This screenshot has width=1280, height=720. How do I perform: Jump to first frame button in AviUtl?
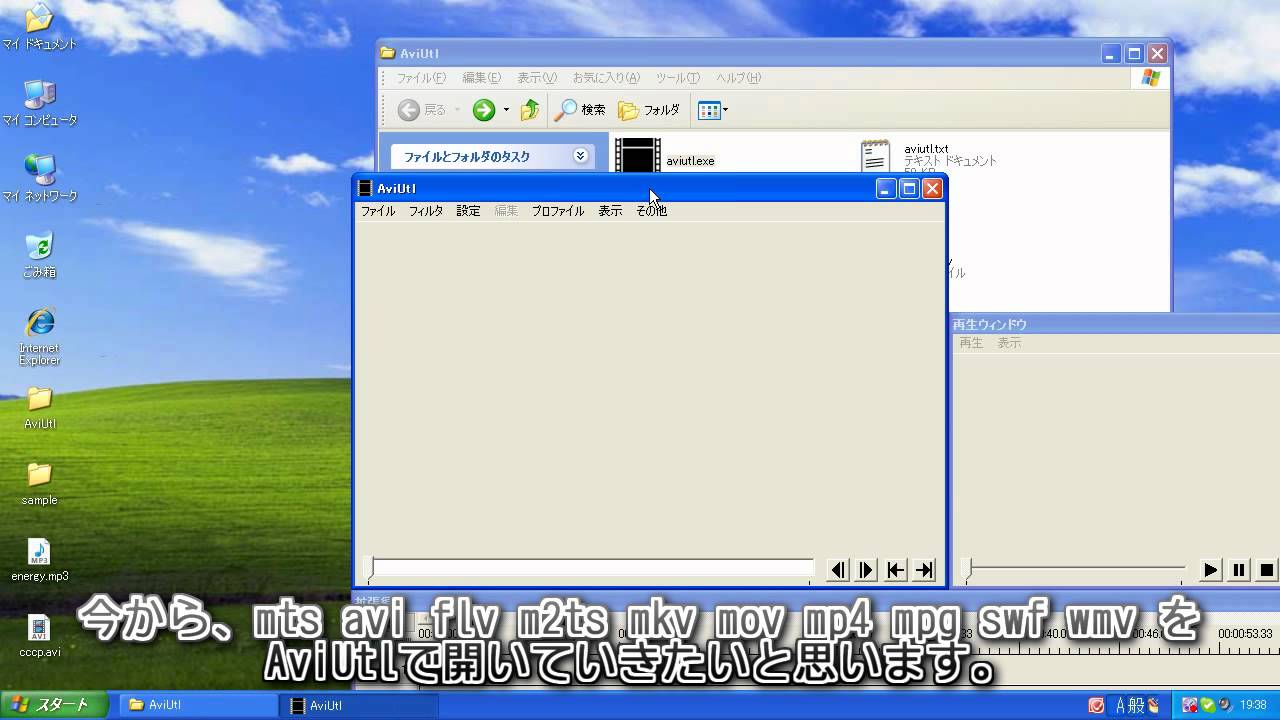click(895, 570)
